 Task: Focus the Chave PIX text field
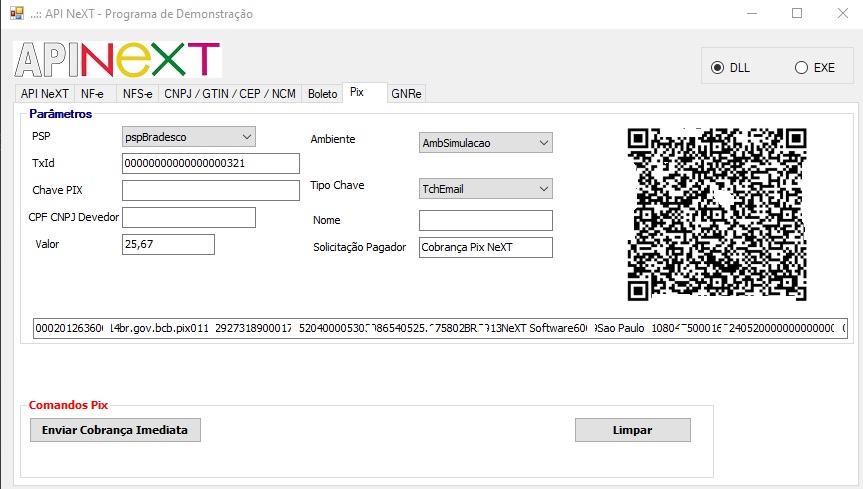211,191
